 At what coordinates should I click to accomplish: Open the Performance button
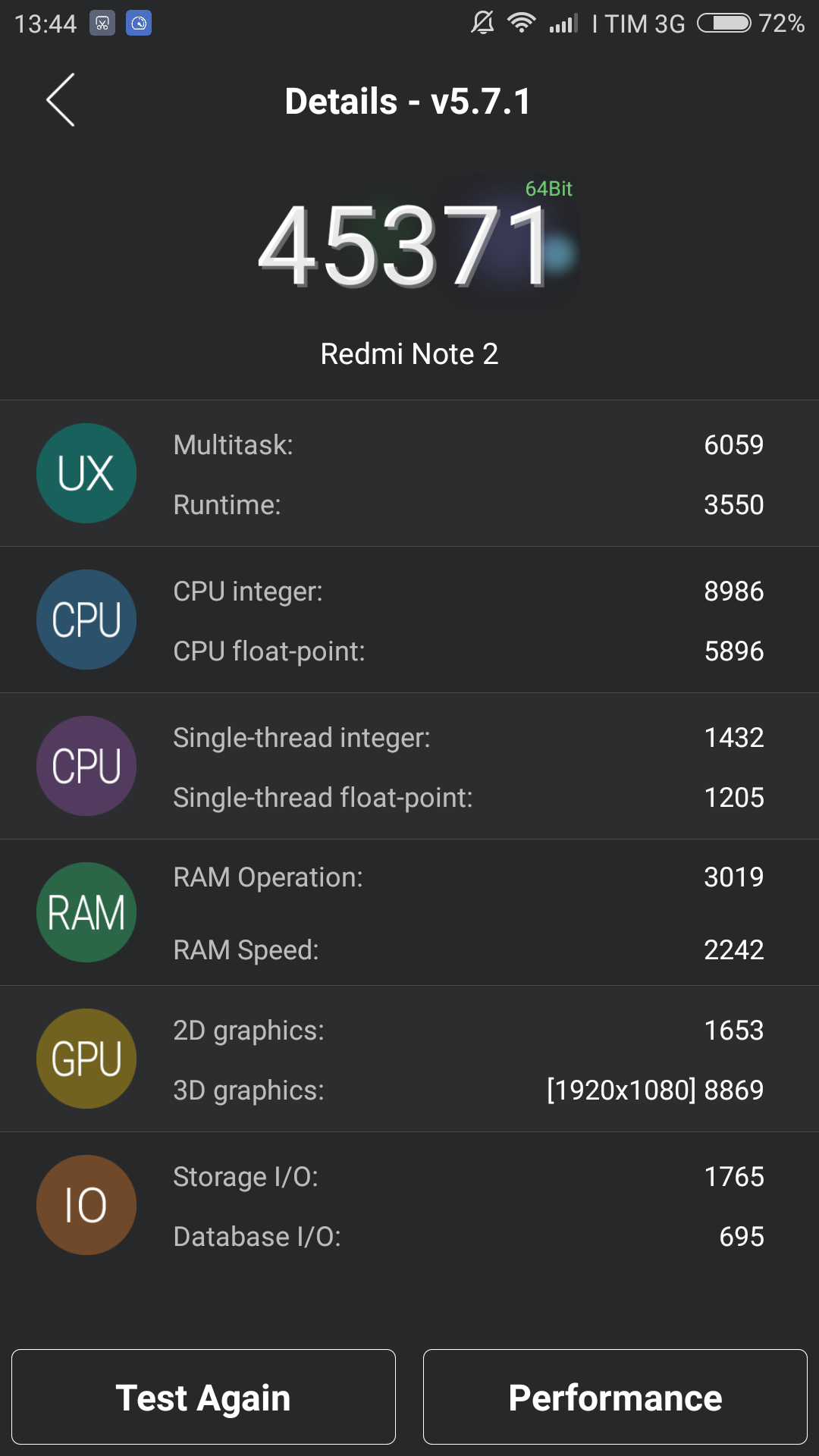click(x=615, y=1397)
